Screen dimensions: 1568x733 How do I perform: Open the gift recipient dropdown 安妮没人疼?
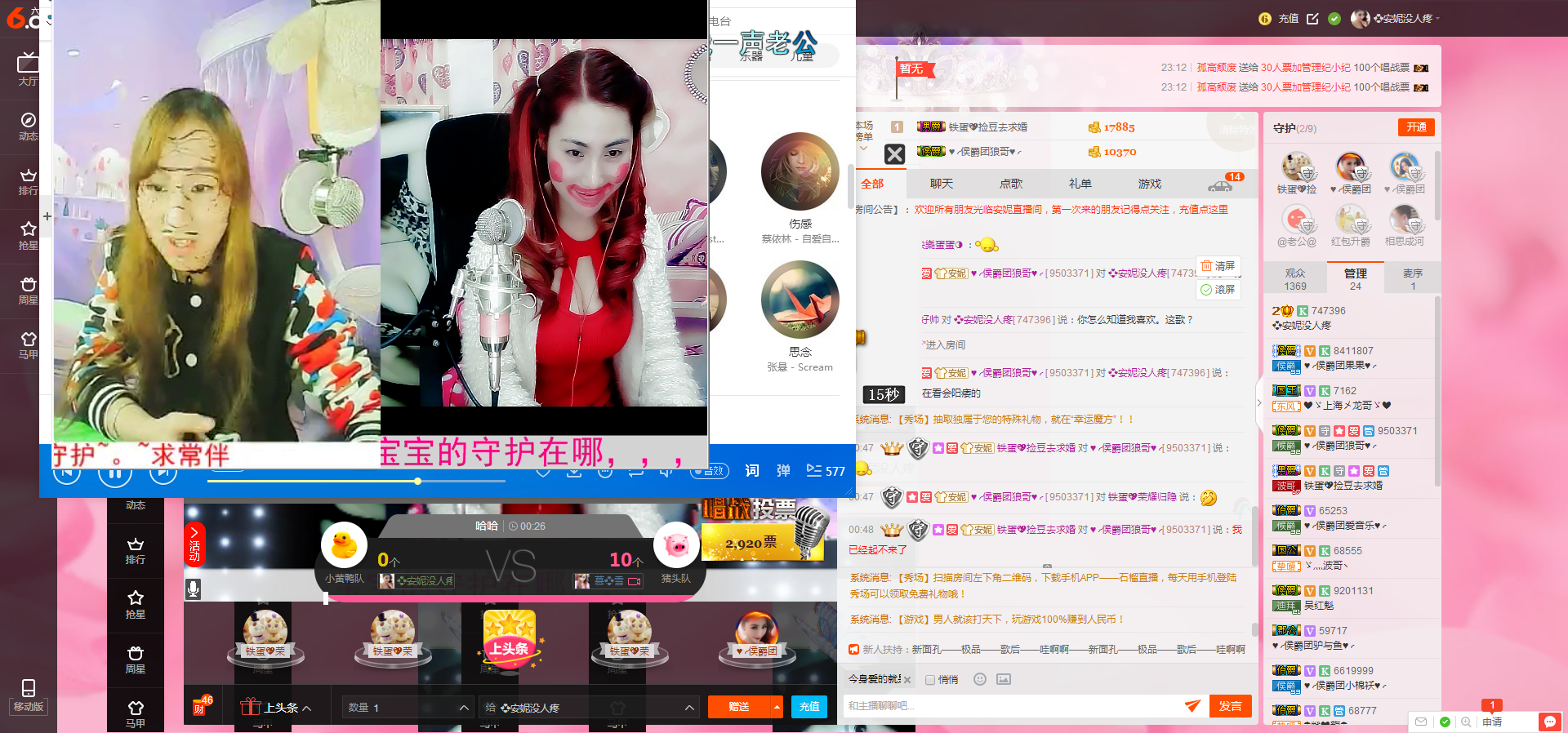[x=589, y=708]
